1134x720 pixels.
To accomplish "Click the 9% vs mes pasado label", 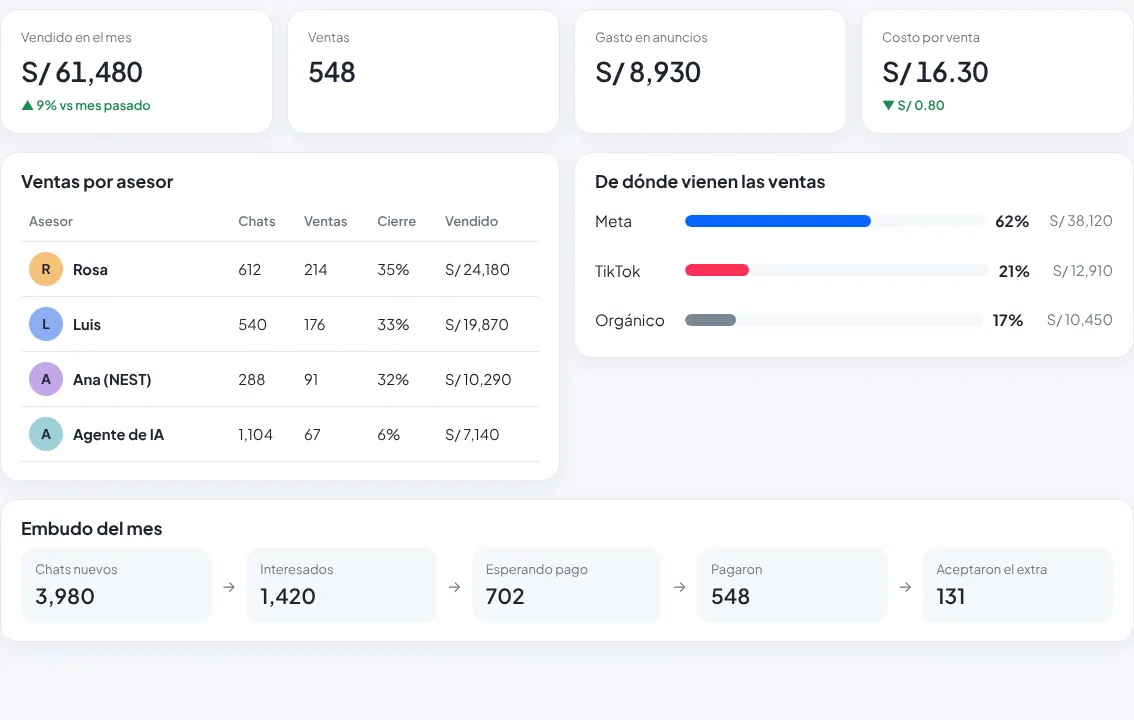I will tap(93, 106).
